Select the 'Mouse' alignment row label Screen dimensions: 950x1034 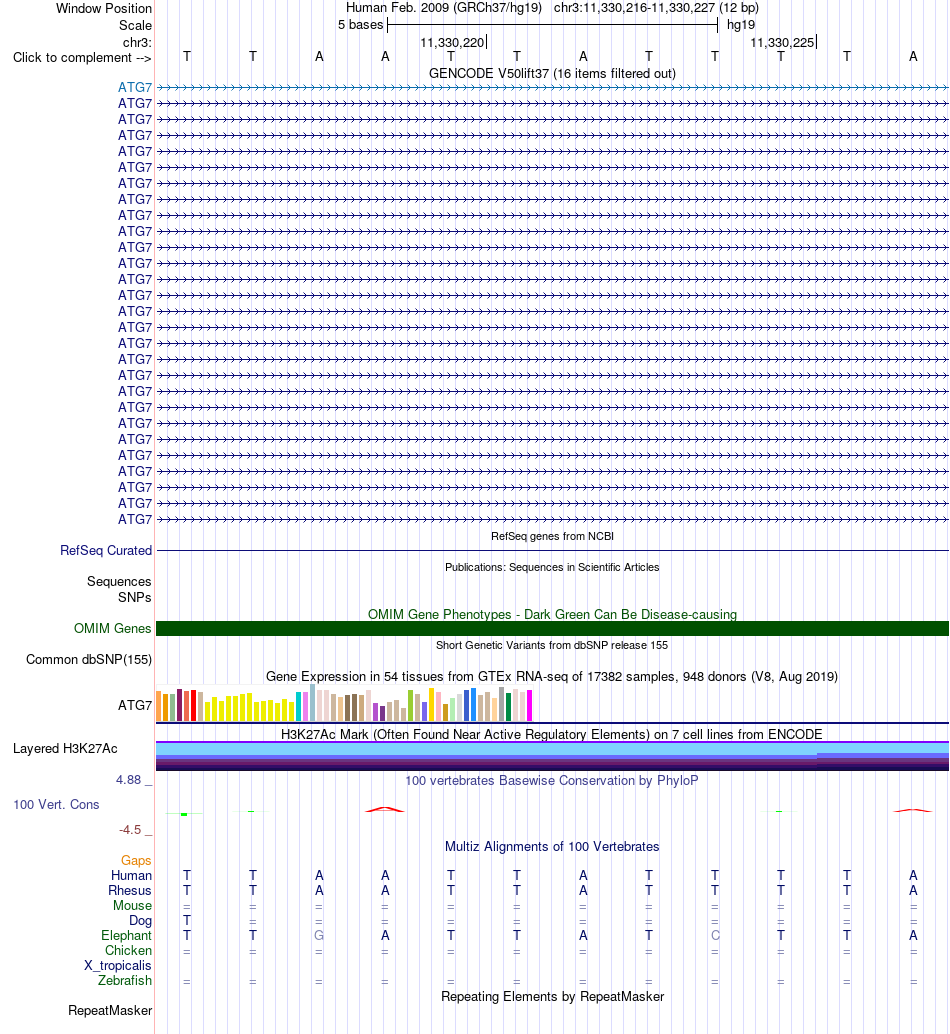click(132, 906)
